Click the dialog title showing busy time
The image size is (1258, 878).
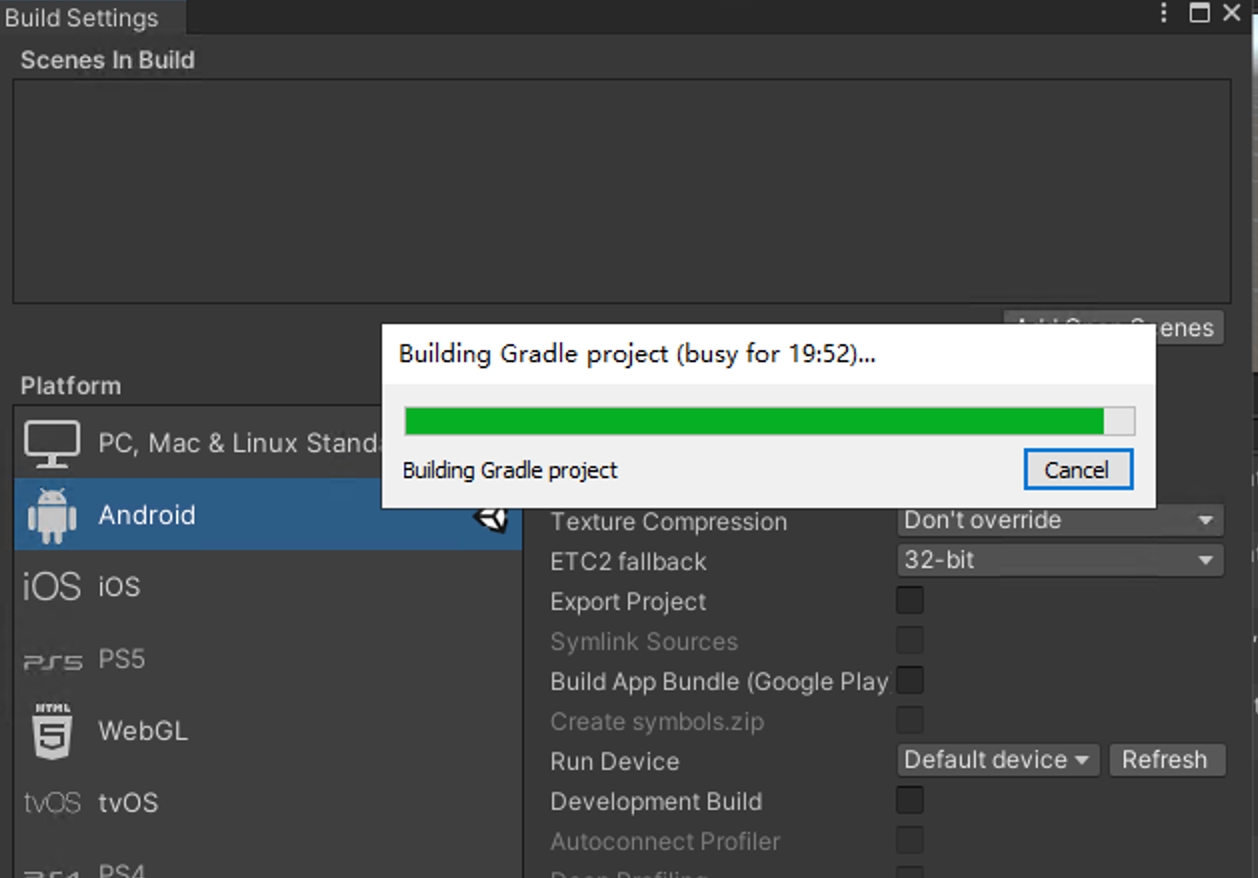click(637, 354)
